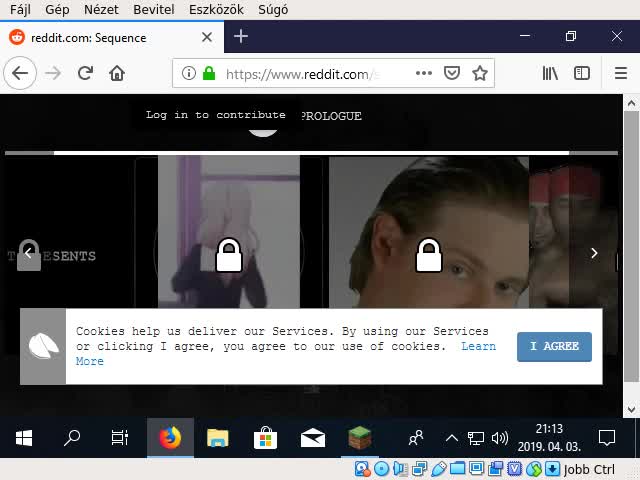Open Minecraft from the Windows taskbar

pos(360,438)
